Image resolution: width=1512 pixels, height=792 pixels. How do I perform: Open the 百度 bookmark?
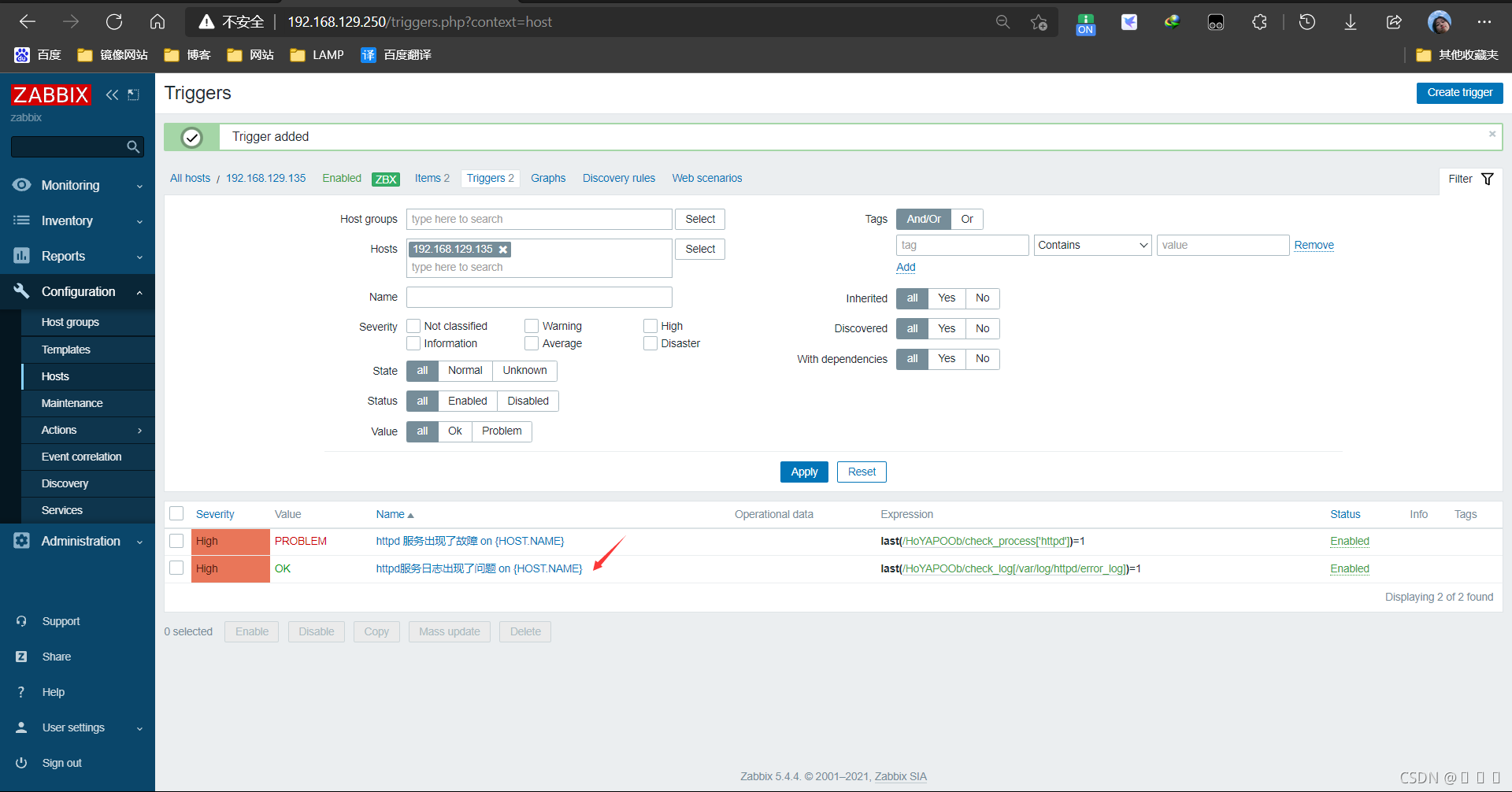pos(38,55)
